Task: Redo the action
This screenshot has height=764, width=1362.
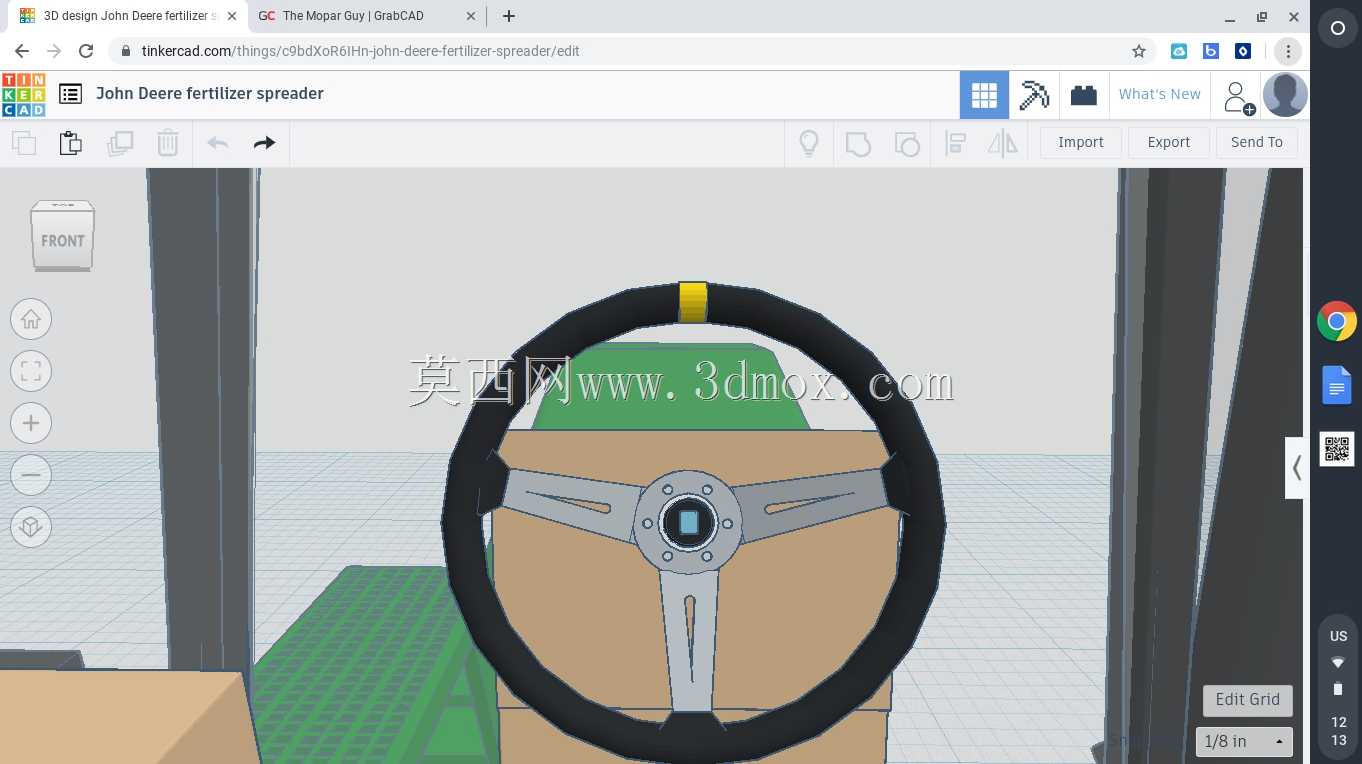Action: 264,143
